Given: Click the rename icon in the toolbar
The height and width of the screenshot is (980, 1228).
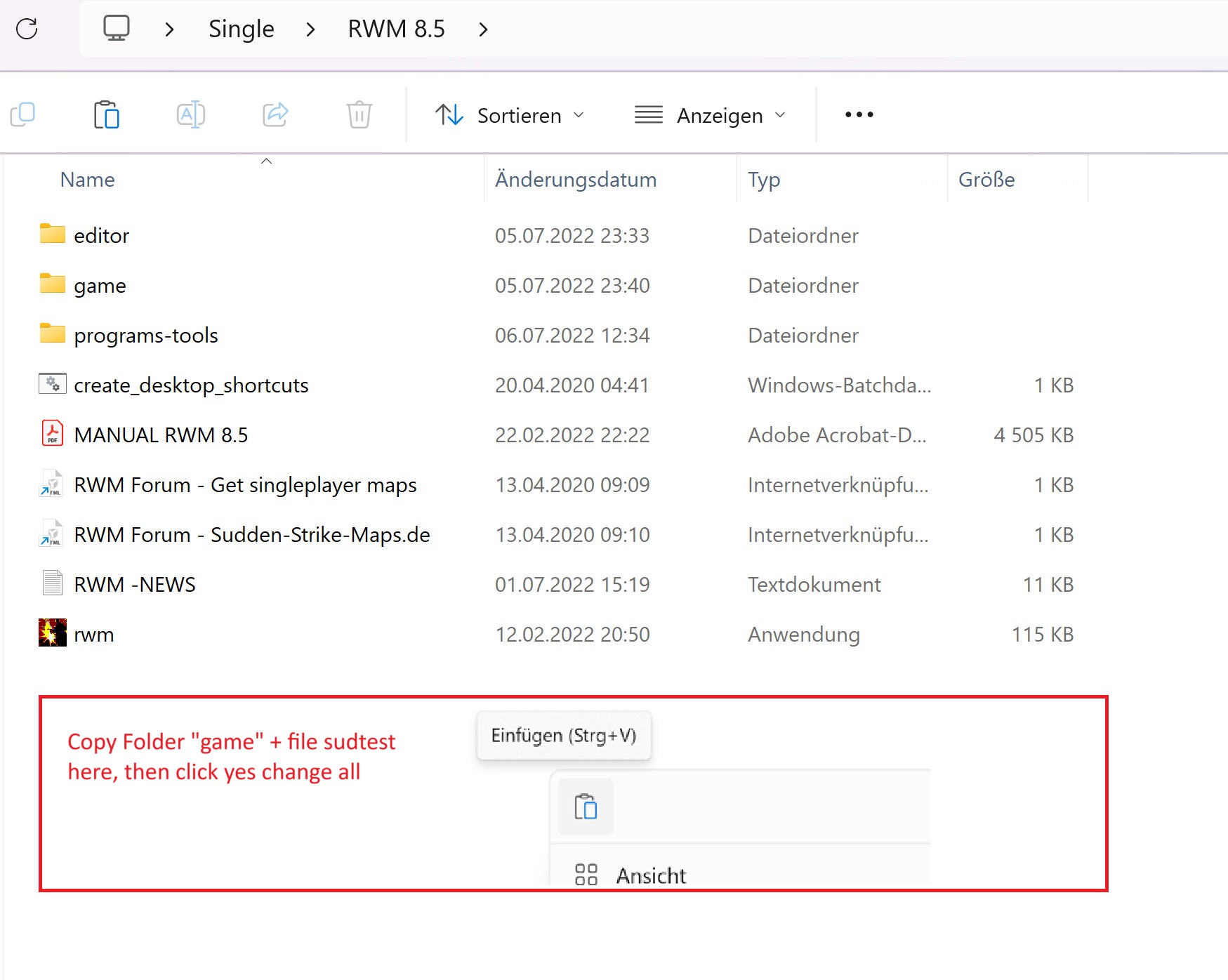Looking at the screenshot, I should pos(190,114).
